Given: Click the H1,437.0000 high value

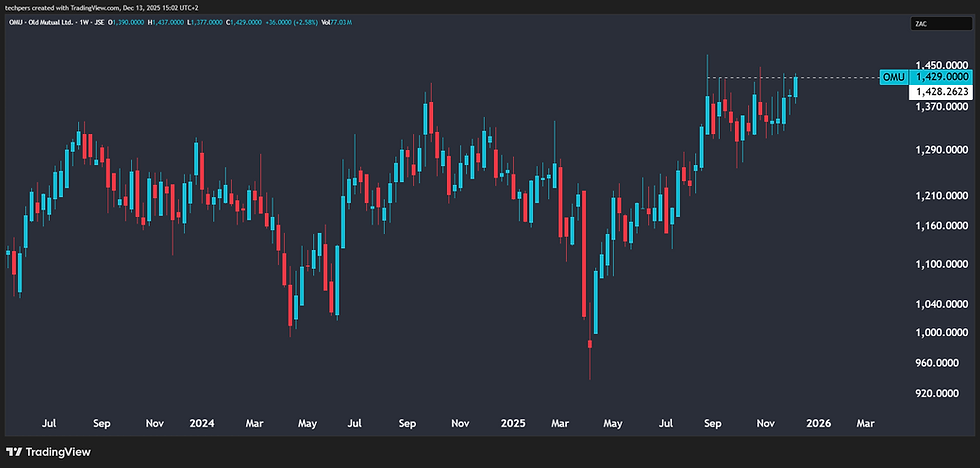Looking at the screenshot, I should [165, 22].
